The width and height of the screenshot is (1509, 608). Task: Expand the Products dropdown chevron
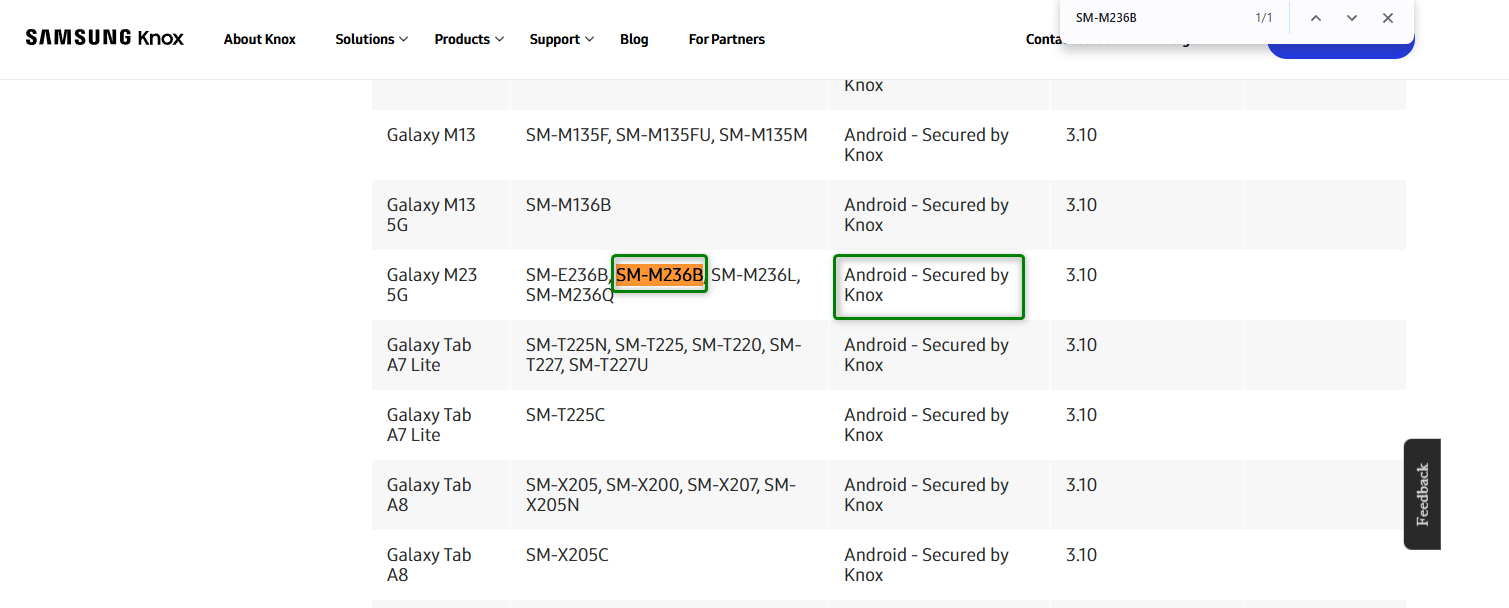[x=501, y=40]
